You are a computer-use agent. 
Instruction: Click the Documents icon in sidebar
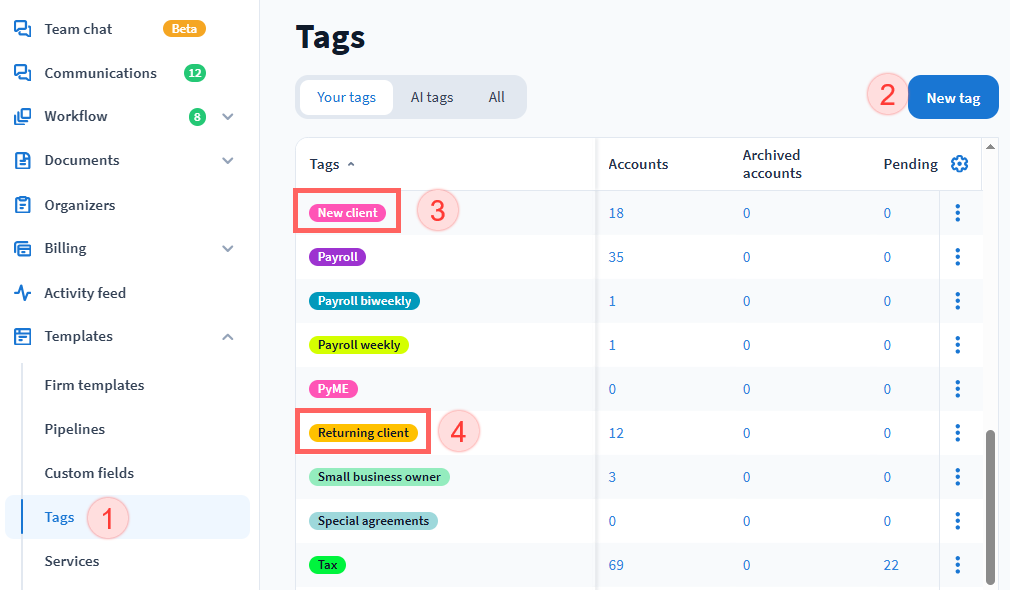[22, 160]
